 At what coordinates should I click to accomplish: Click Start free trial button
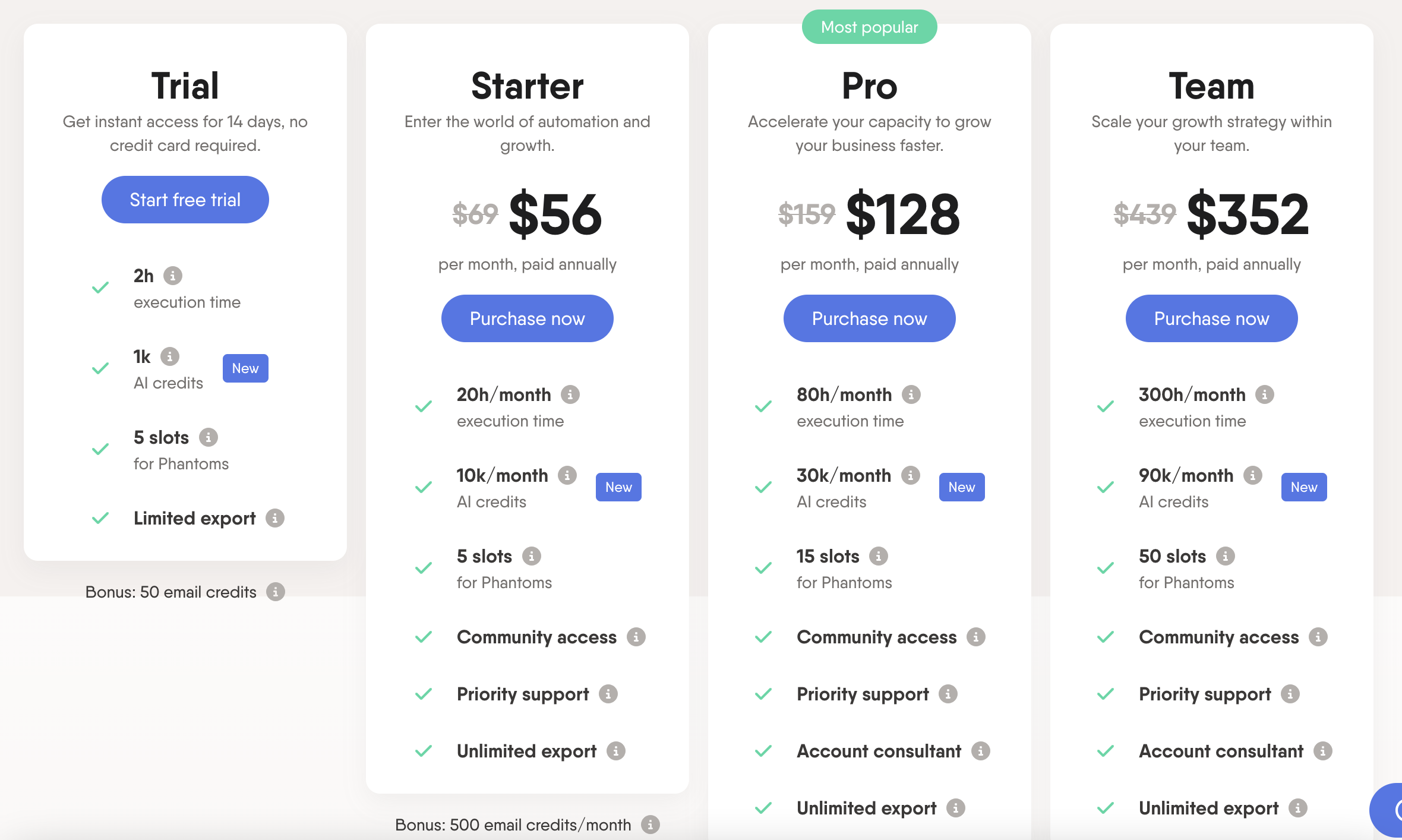click(x=184, y=198)
